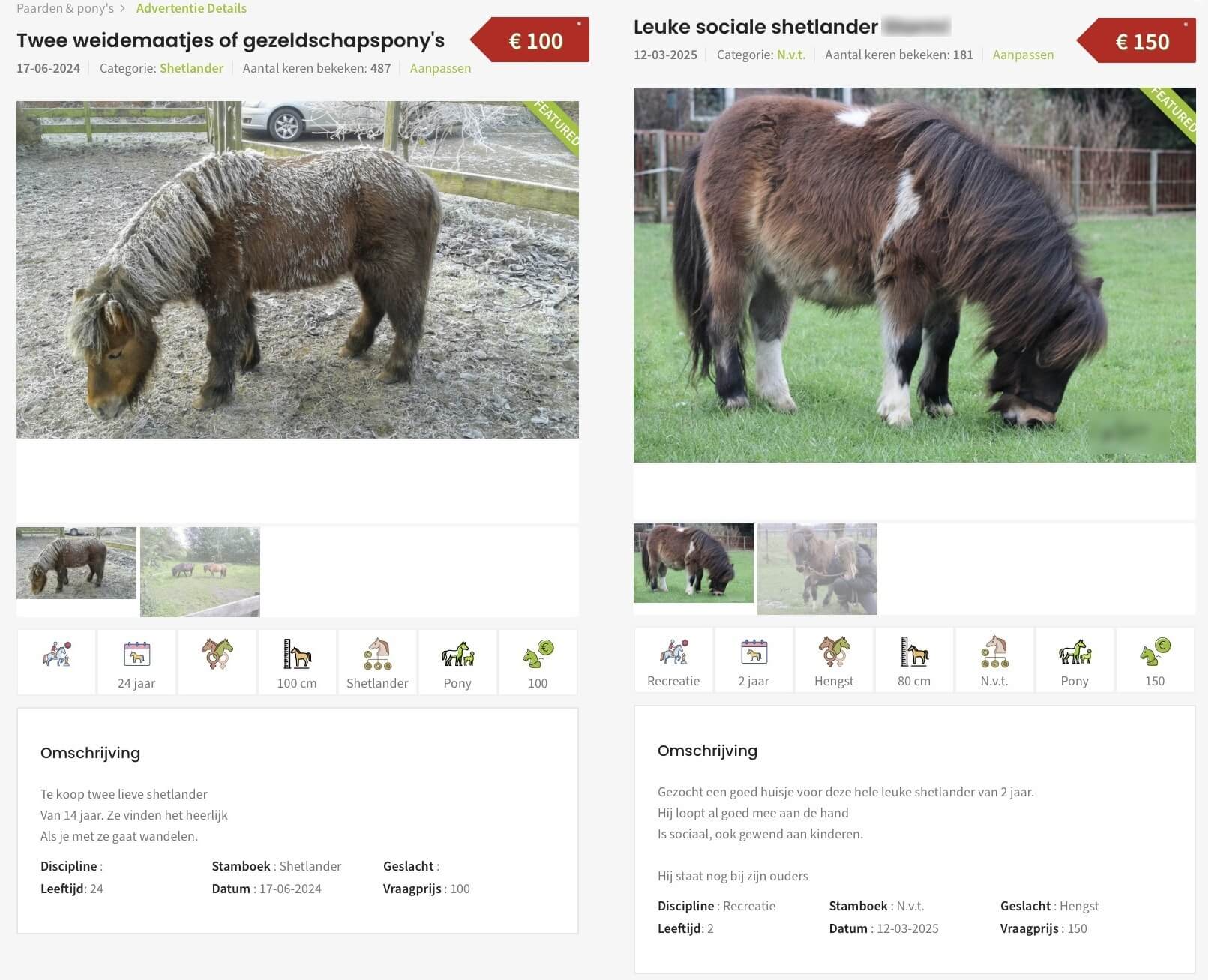Click Aanpassen on the €100 listing
1208x980 pixels.
(x=440, y=68)
